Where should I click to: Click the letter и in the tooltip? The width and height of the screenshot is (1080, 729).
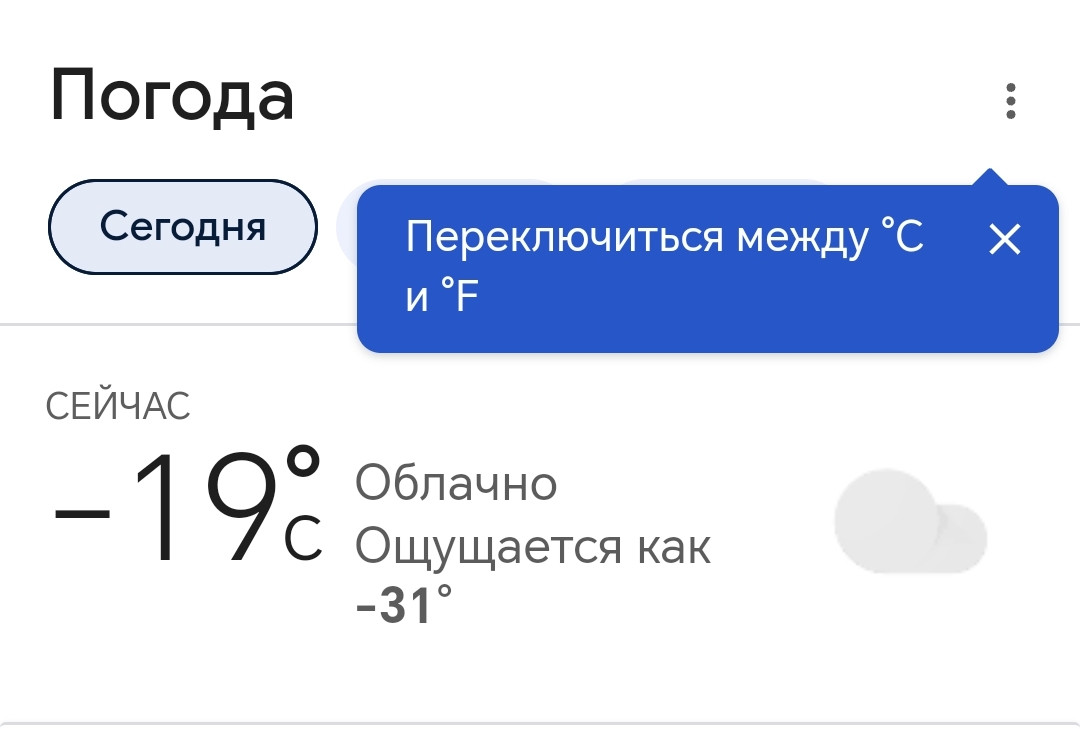(x=417, y=299)
